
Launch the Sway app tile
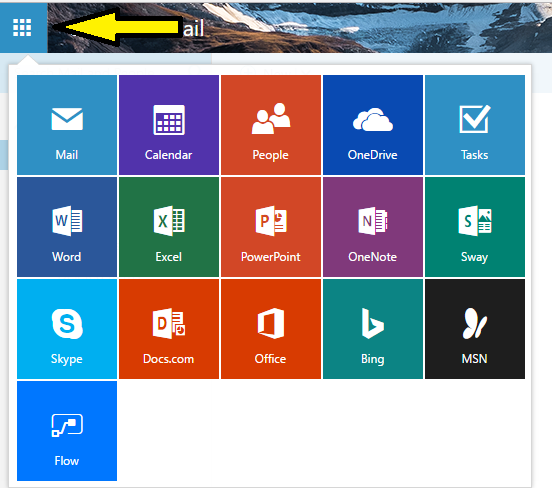(x=475, y=227)
